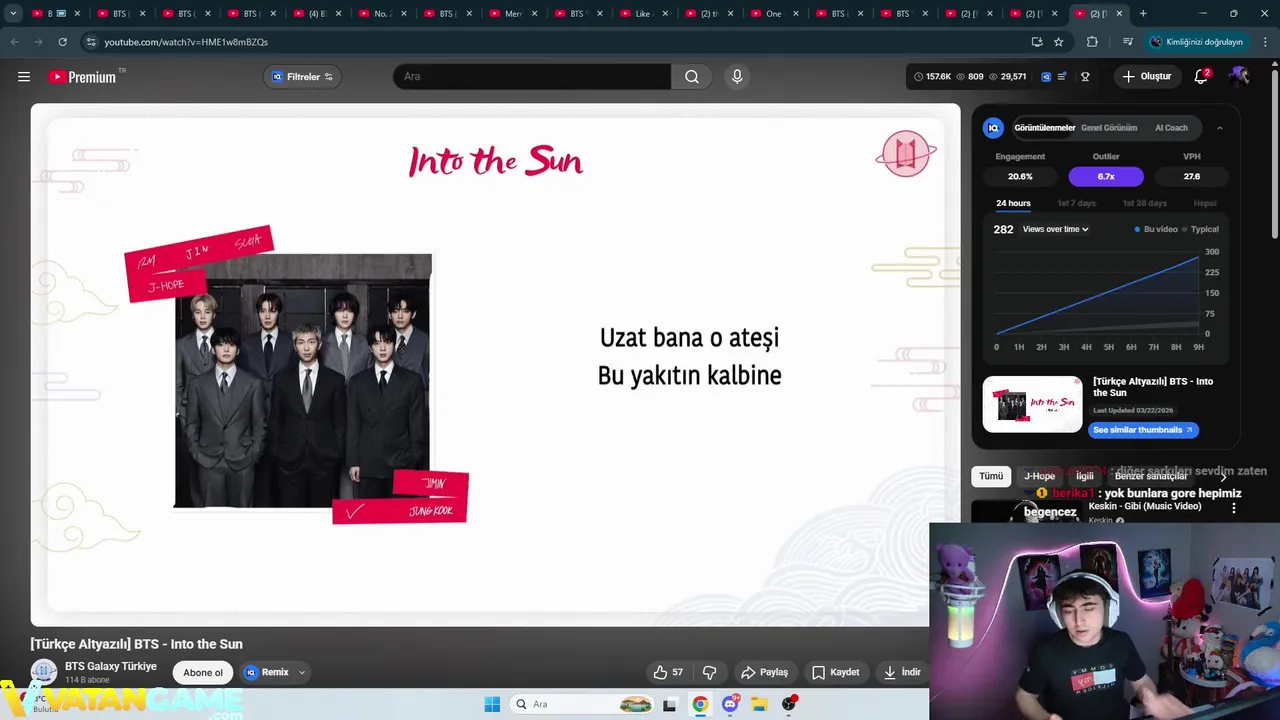Click the magnifier search submit button

click(x=692, y=77)
